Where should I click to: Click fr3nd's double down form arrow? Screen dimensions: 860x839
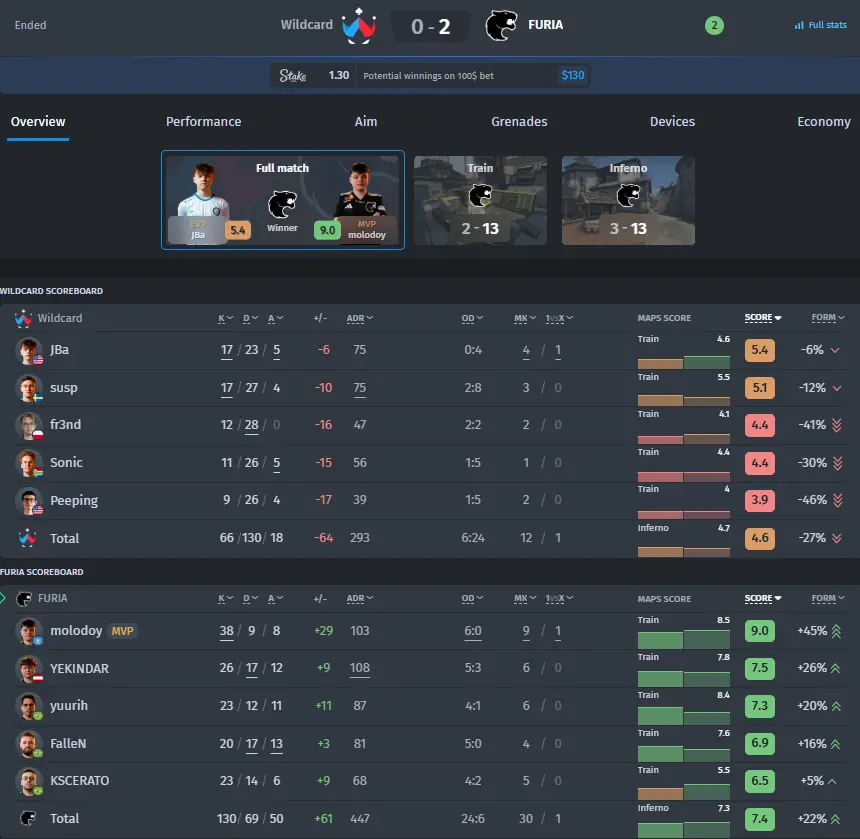click(837, 426)
